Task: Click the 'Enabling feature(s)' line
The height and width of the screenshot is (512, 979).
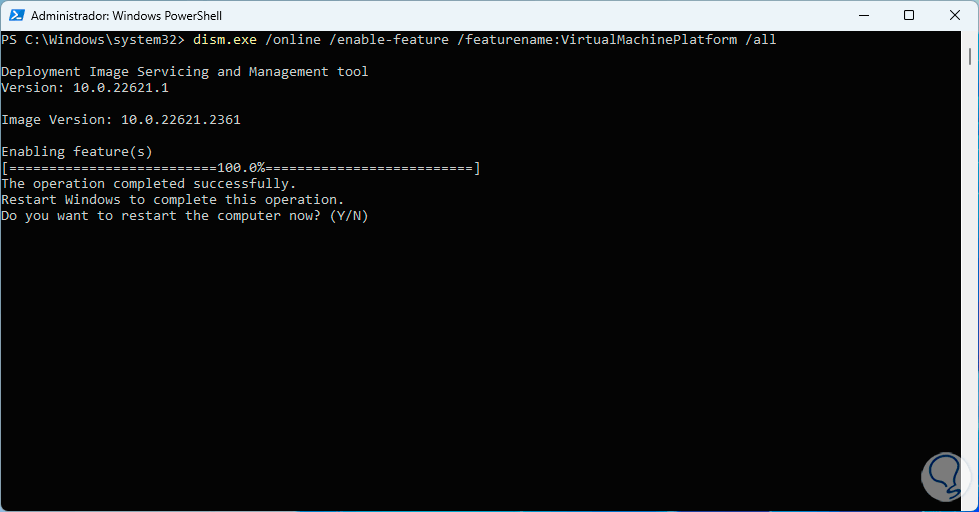Action: tap(77, 152)
